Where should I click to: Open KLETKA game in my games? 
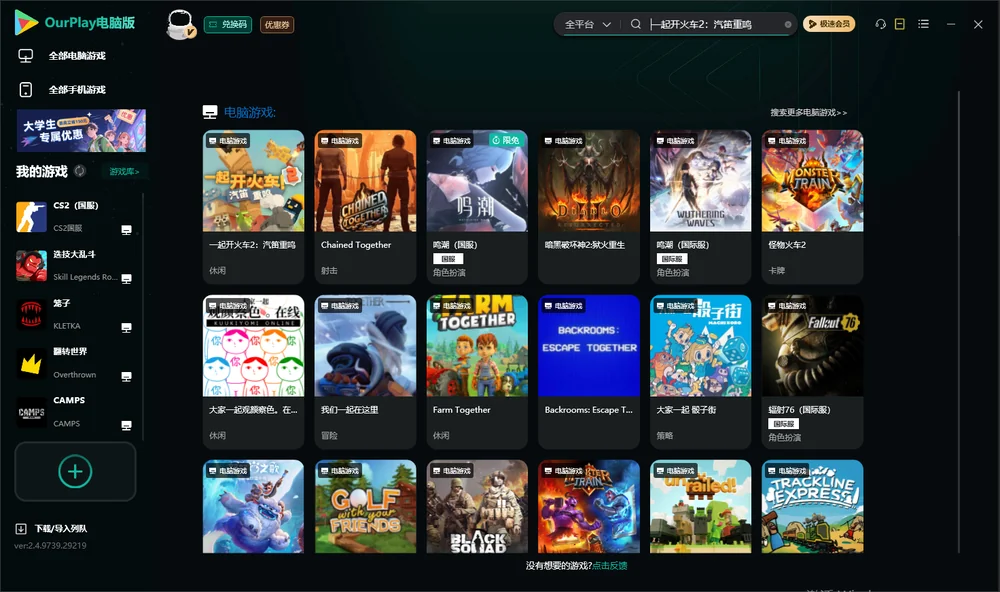tap(75, 314)
